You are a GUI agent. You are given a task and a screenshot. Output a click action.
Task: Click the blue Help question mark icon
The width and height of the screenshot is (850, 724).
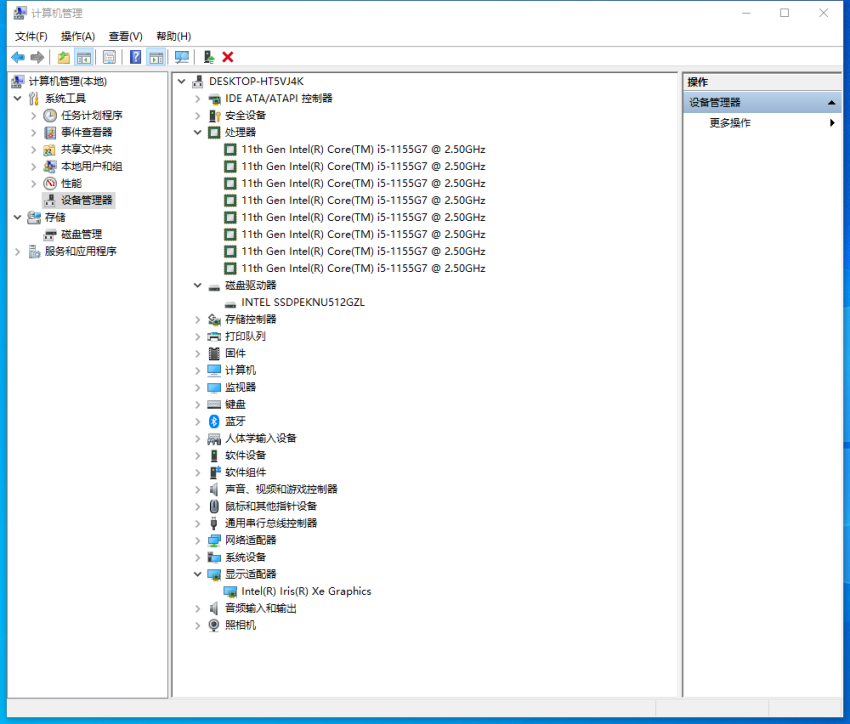tap(136, 57)
